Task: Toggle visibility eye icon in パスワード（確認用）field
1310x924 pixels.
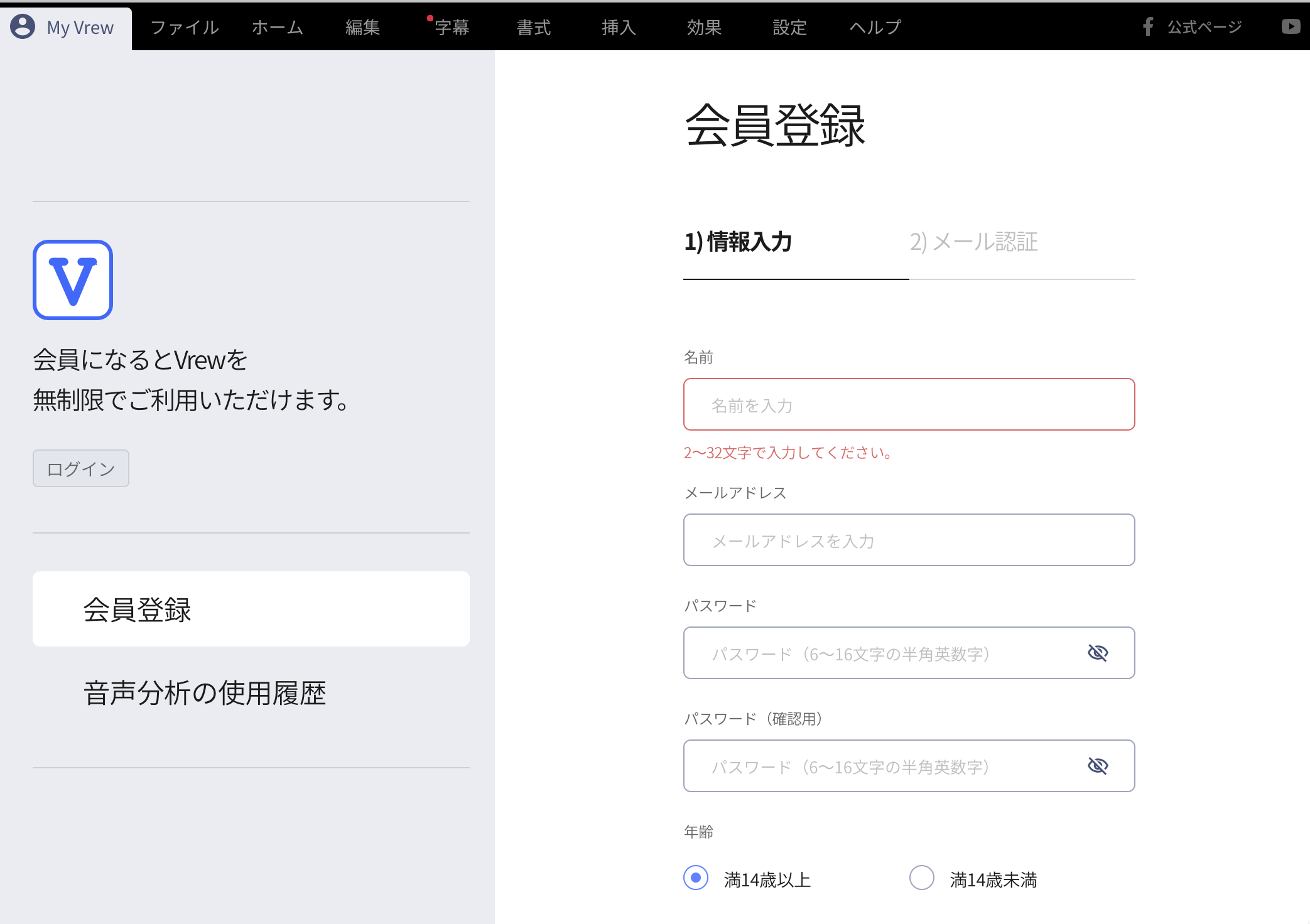Action: click(1098, 766)
